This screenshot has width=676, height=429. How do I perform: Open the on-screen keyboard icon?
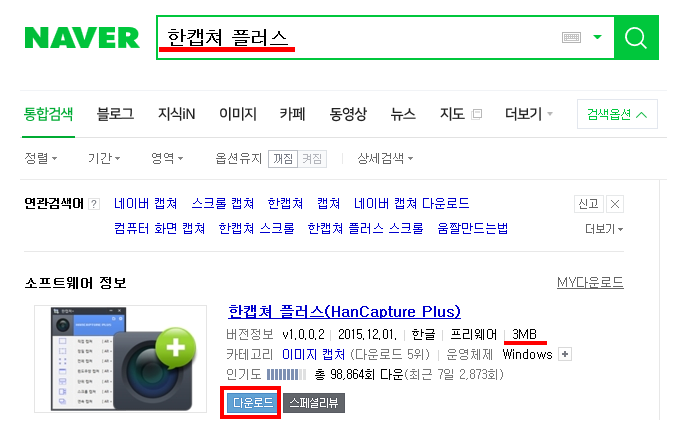[x=571, y=38]
